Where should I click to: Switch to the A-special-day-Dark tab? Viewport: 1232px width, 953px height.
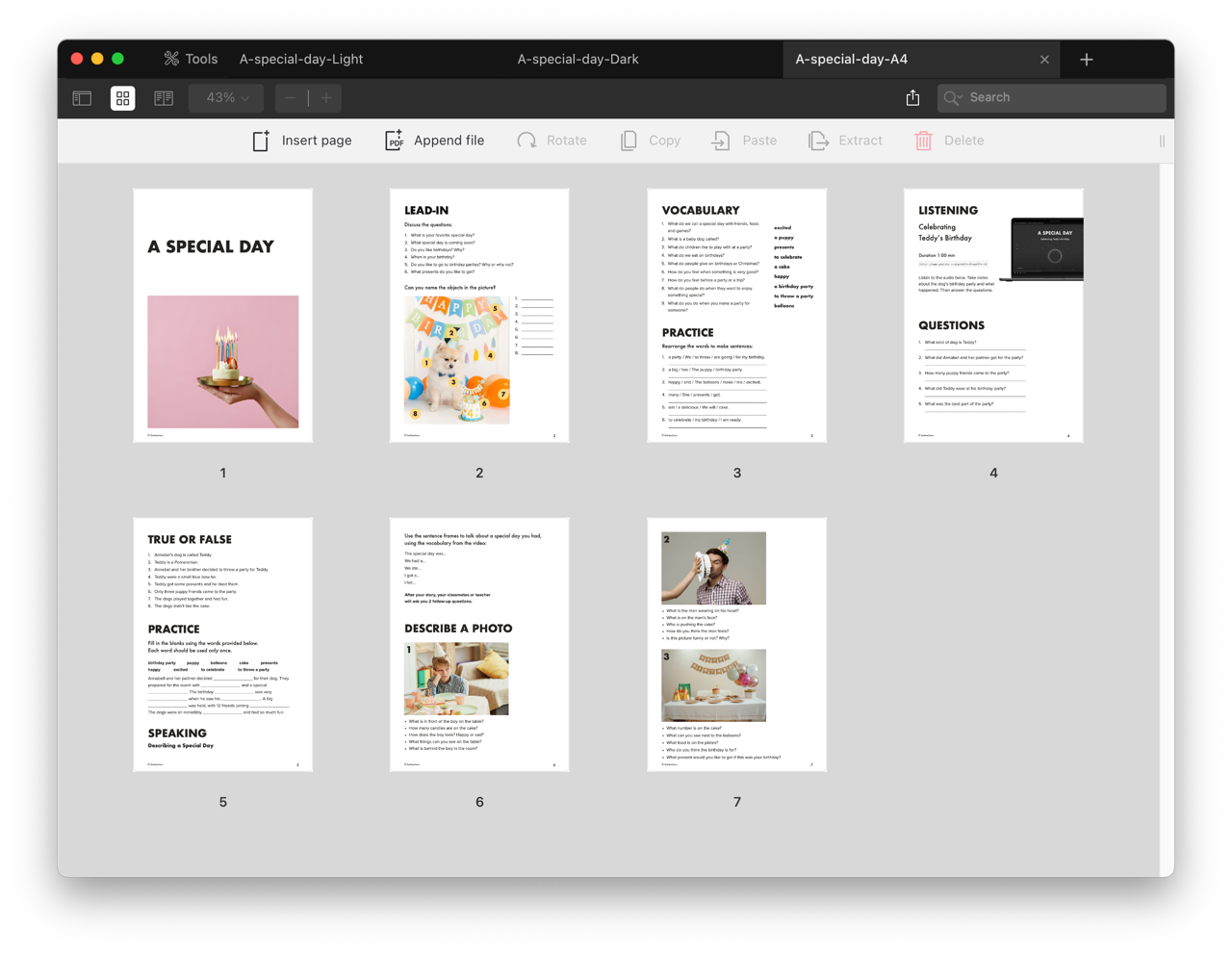click(577, 59)
